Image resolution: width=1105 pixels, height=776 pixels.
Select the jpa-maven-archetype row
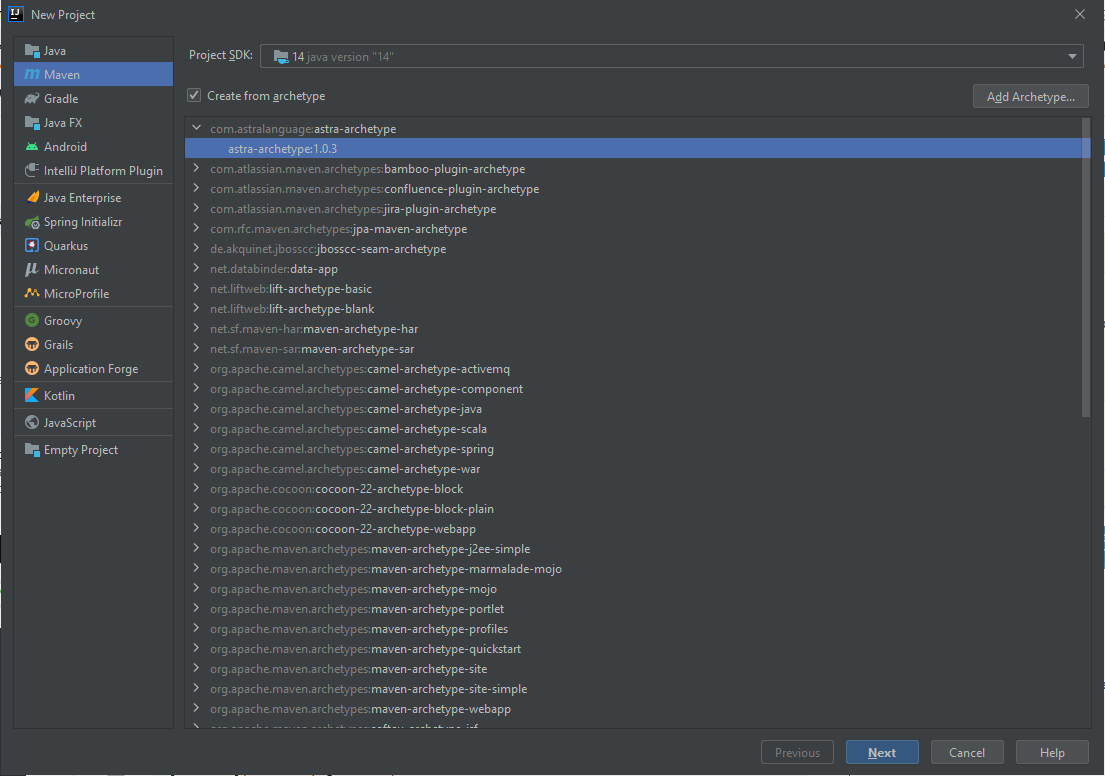(x=634, y=229)
